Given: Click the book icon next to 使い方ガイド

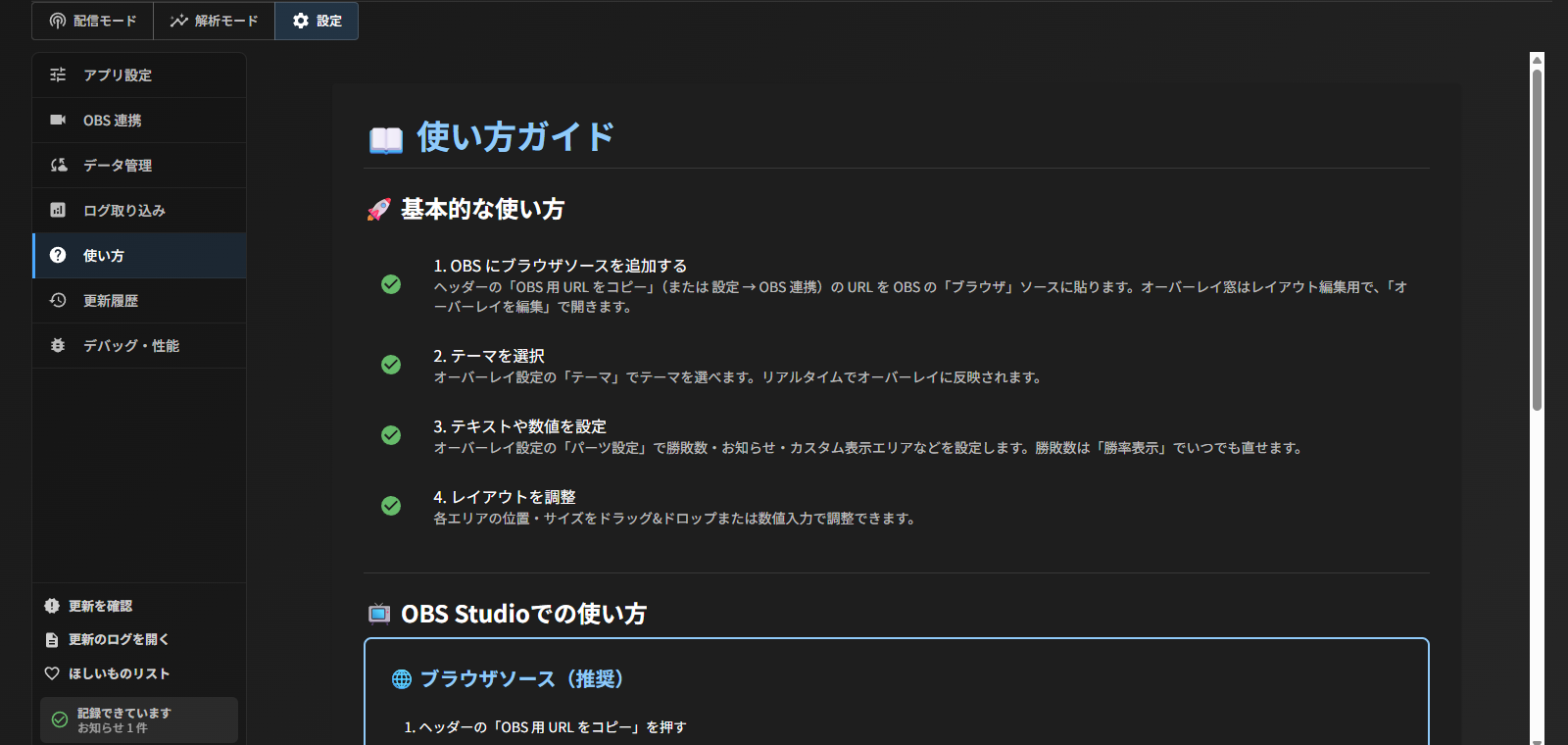Looking at the screenshot, I should click(x=386, y=140).
